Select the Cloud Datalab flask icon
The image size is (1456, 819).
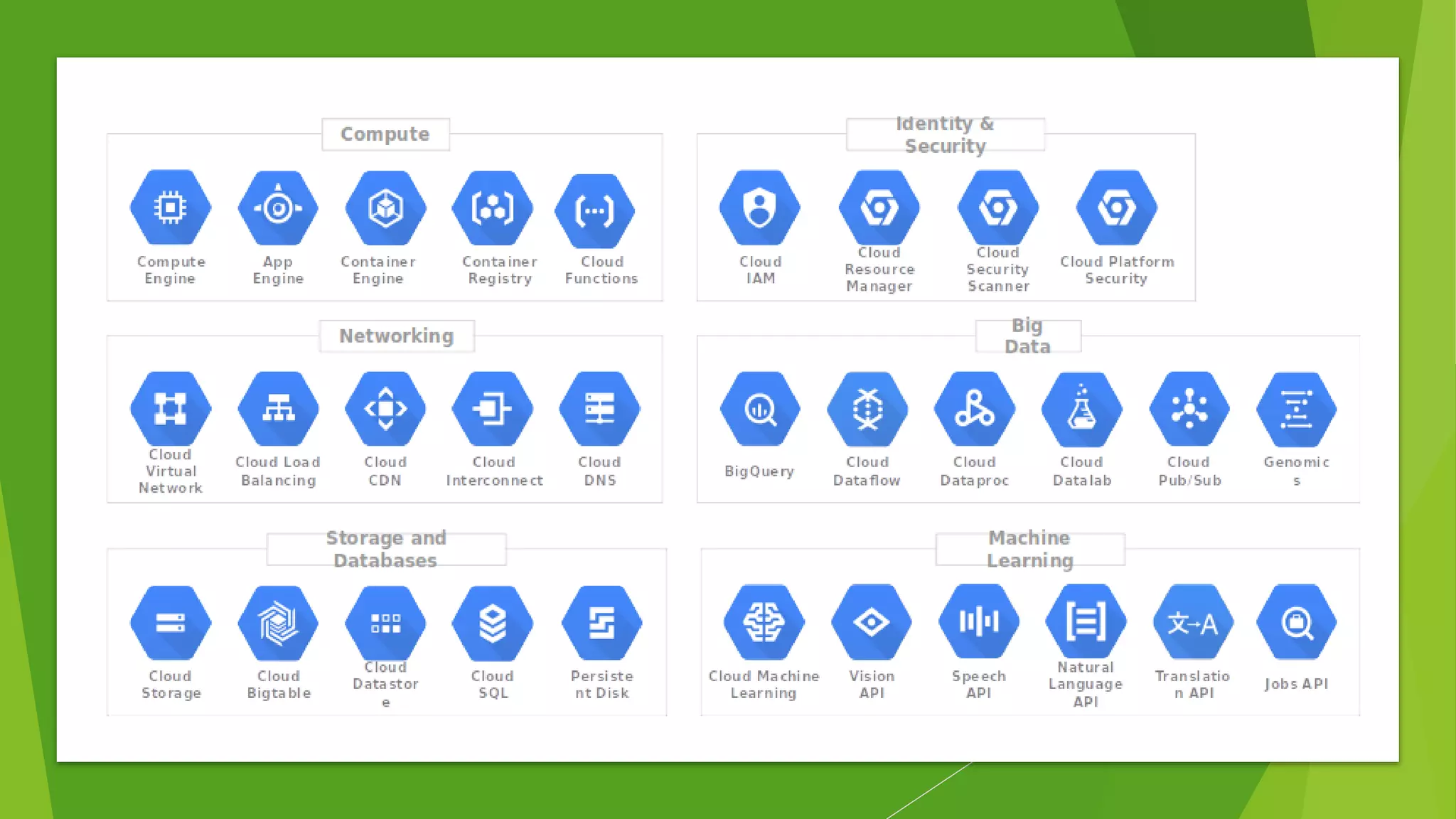(1082, 409)
